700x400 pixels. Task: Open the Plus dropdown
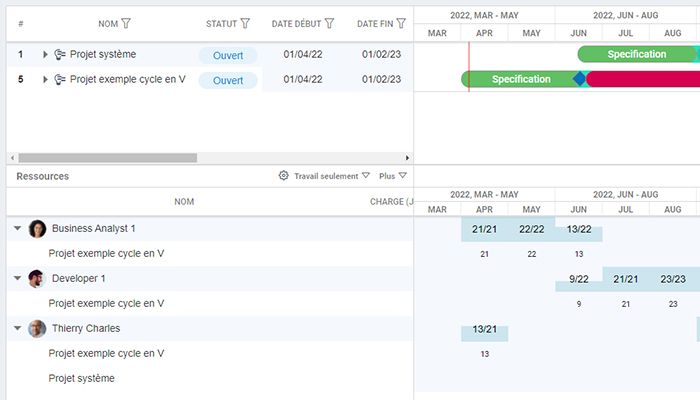[x=393, y=176]
